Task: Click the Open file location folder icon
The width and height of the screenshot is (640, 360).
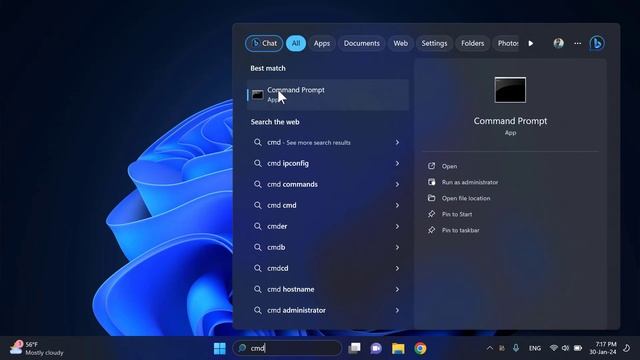Action: (x=431, y=198)
